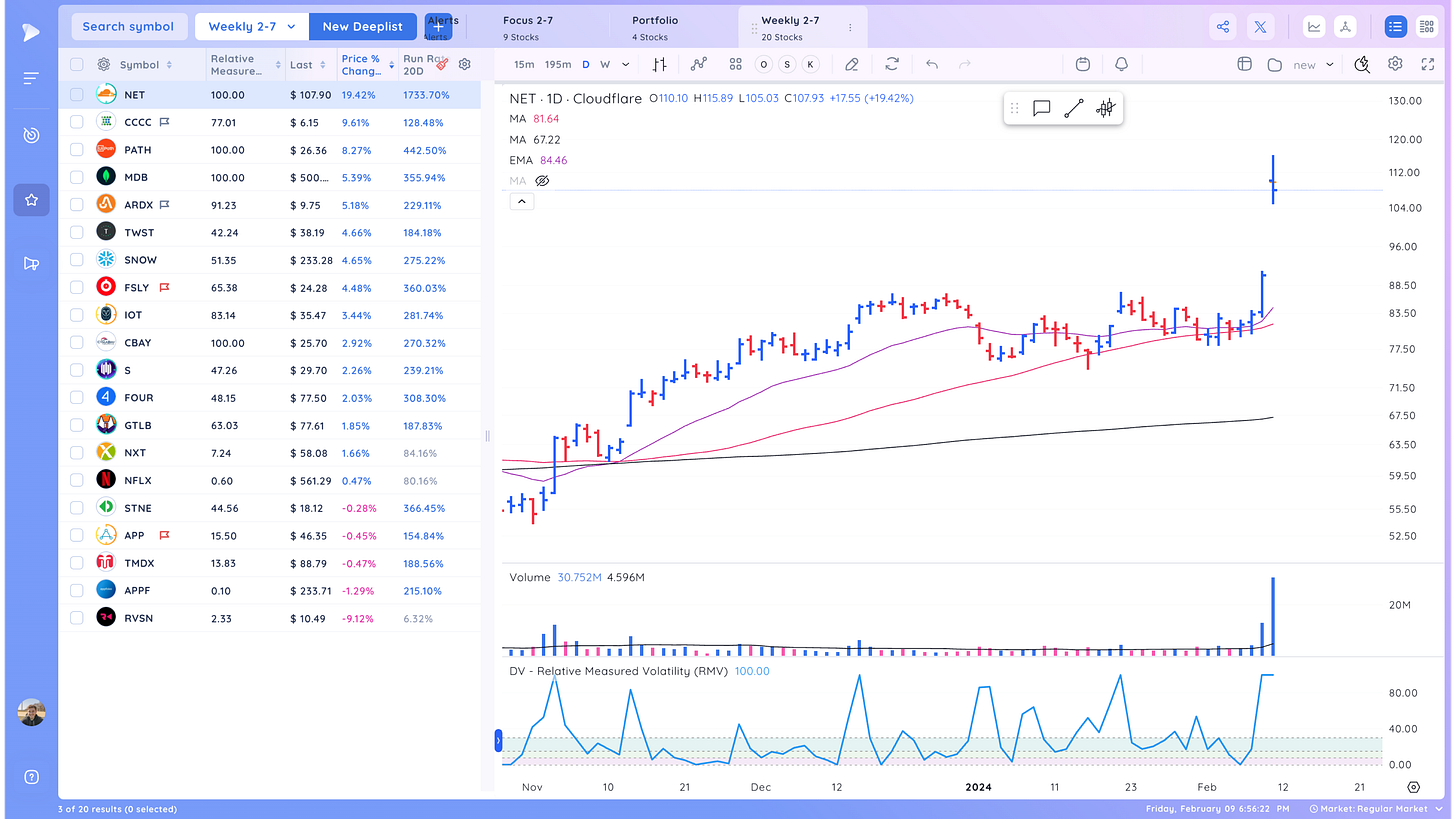Show the hidden MA indicator eye toggle
Viewport: 1456px width, 819px height.
543,181
